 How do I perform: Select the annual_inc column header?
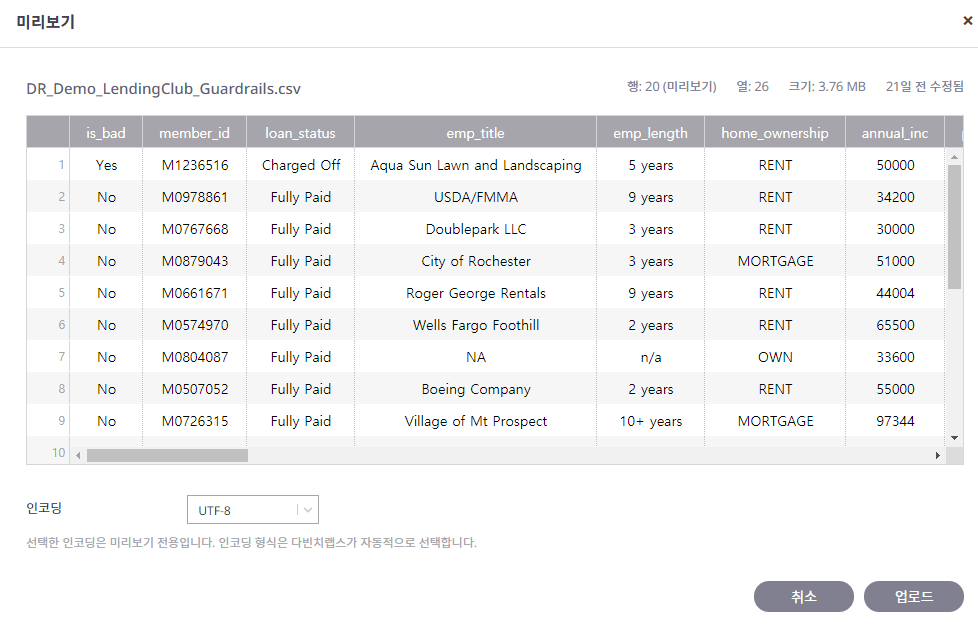coord(895,133)
